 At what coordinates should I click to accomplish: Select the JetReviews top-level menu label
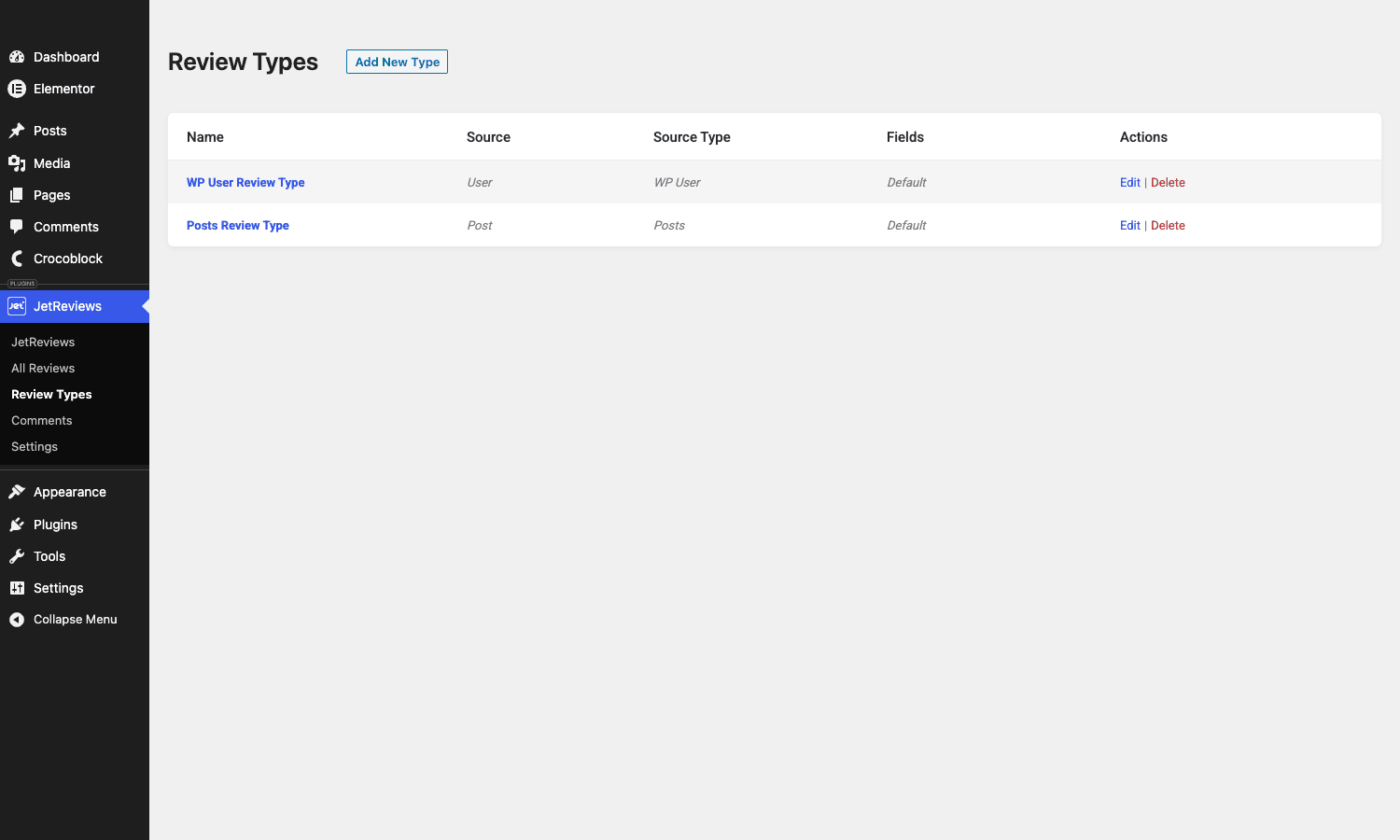pyautogui.click(x=68, y=306)
